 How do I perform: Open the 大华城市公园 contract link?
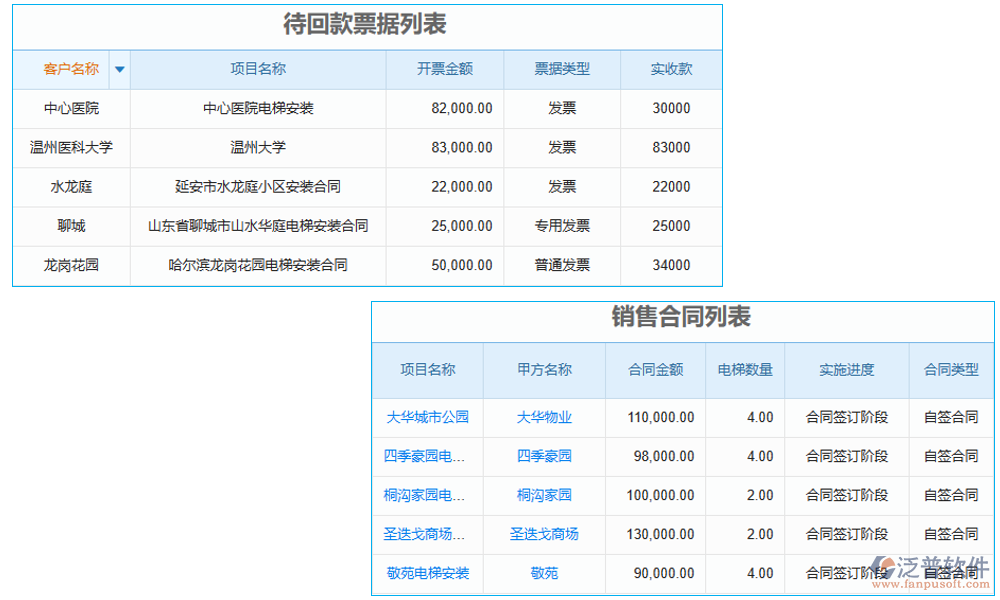point(427,418)
